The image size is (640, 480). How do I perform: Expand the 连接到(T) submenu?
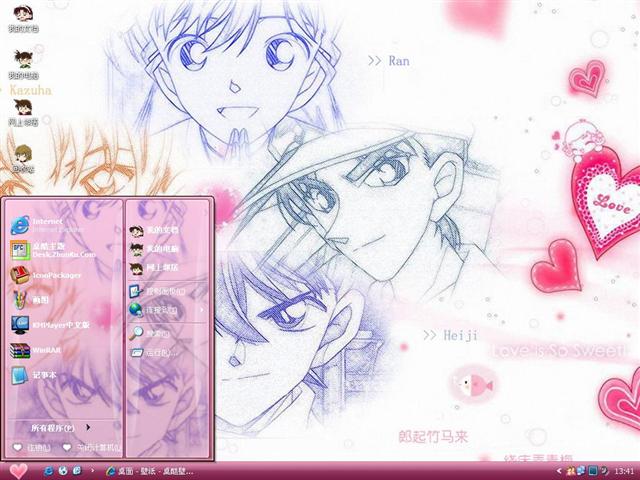[168, 310]
